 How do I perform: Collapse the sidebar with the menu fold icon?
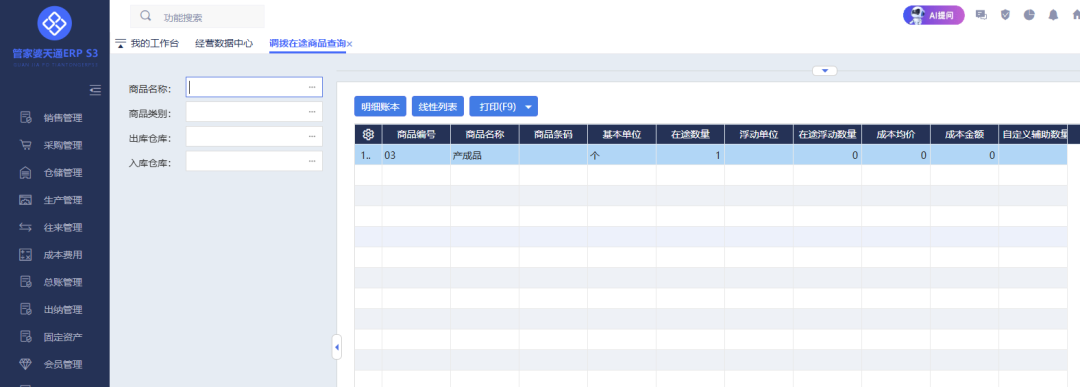pyautogui.click(x=95, y=90)
